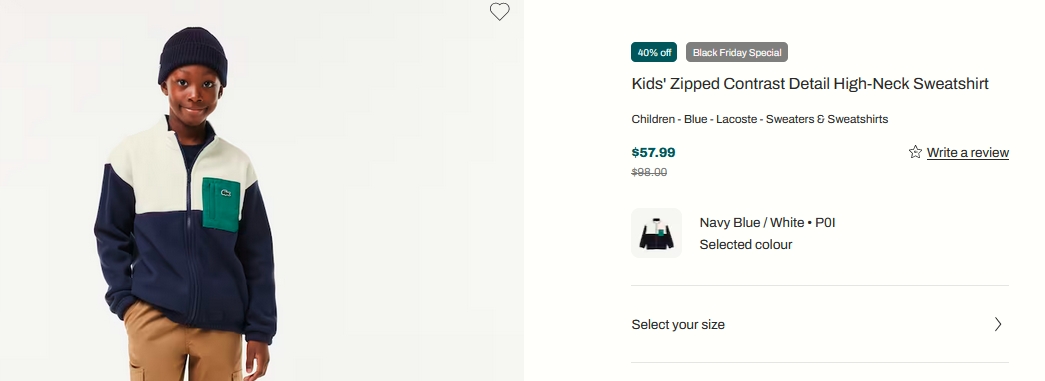The height and width of the screenshot is (381, 1045).
Task: Click the crossed-out $98.00 original price
Action: pos(649,173)
